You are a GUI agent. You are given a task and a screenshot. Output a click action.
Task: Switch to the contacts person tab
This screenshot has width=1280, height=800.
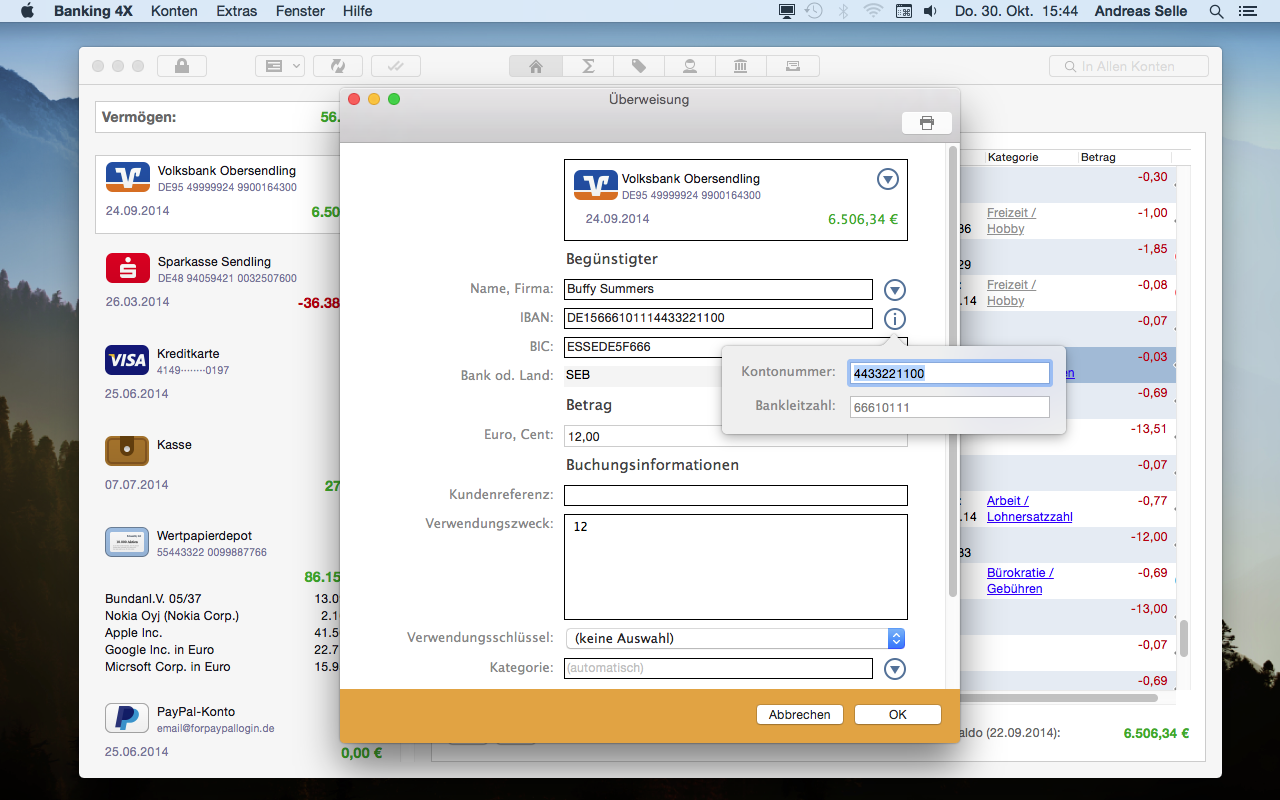point(690,66)
